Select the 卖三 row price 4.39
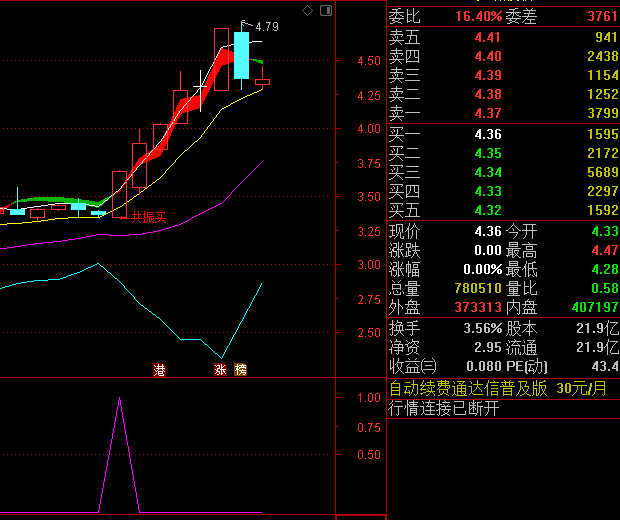 click(x=488, y=76)
